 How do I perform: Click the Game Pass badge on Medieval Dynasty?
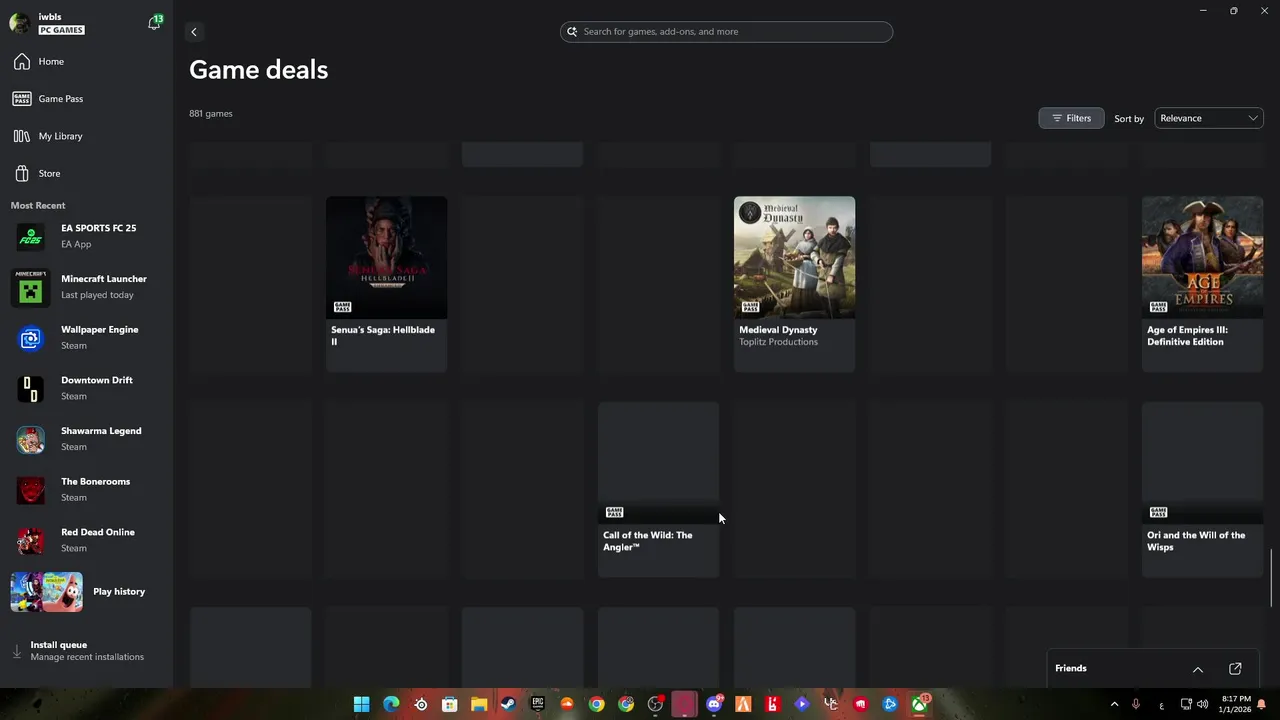pyautogui.click(x=750, y=307)
